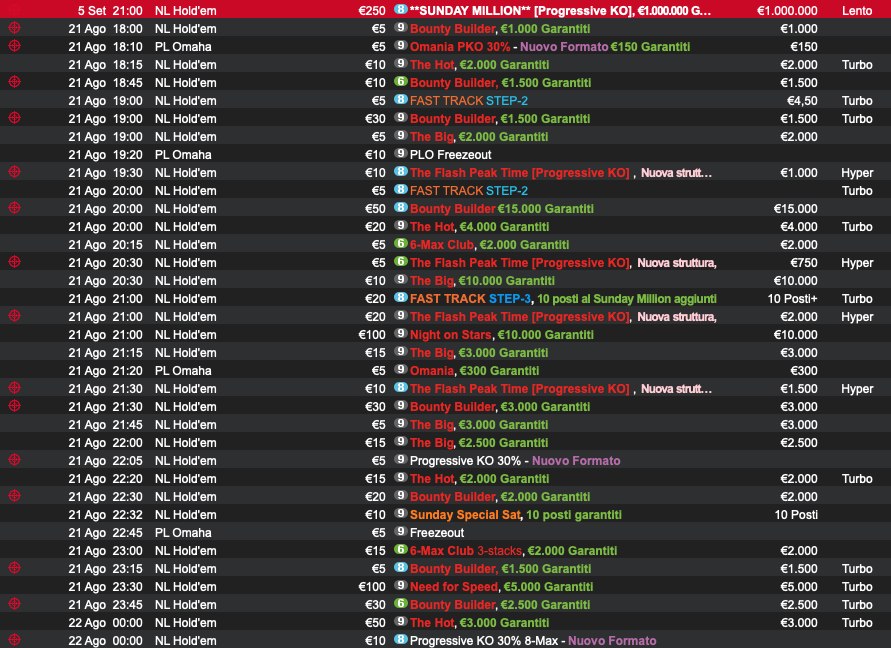Click the target icon on the €15.000 Bounty Builder row

pos(15,207)
